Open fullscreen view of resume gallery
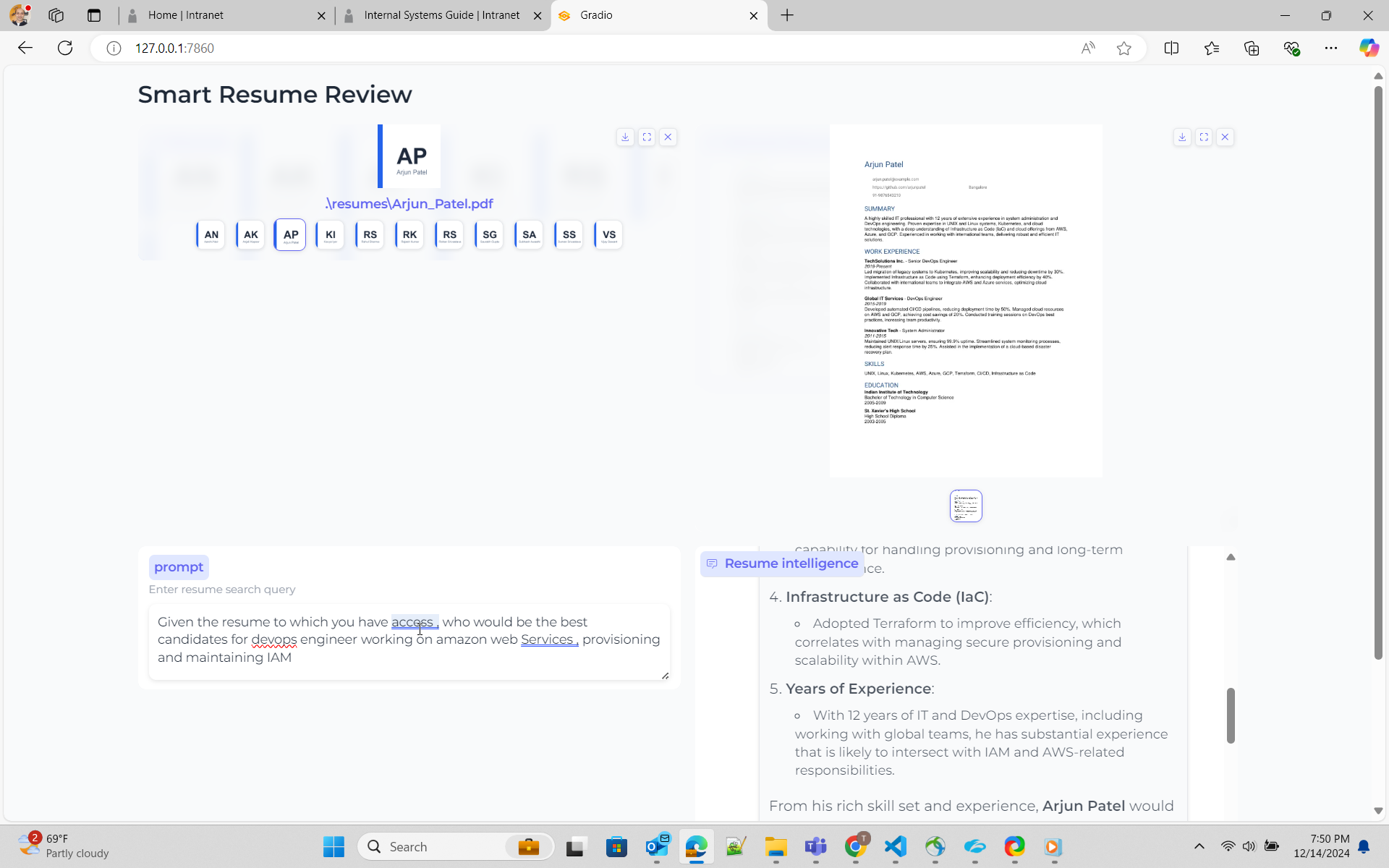This screenshot has width=1389, height=868. point(647,137)
